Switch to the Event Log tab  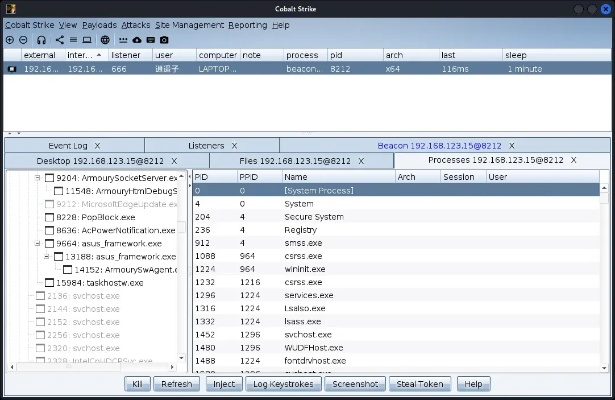pyautogui.click(x=67, y=145)
